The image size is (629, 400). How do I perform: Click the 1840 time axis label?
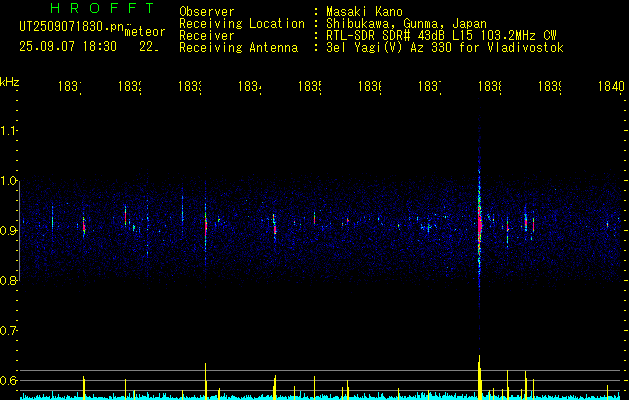pos(611,86)
